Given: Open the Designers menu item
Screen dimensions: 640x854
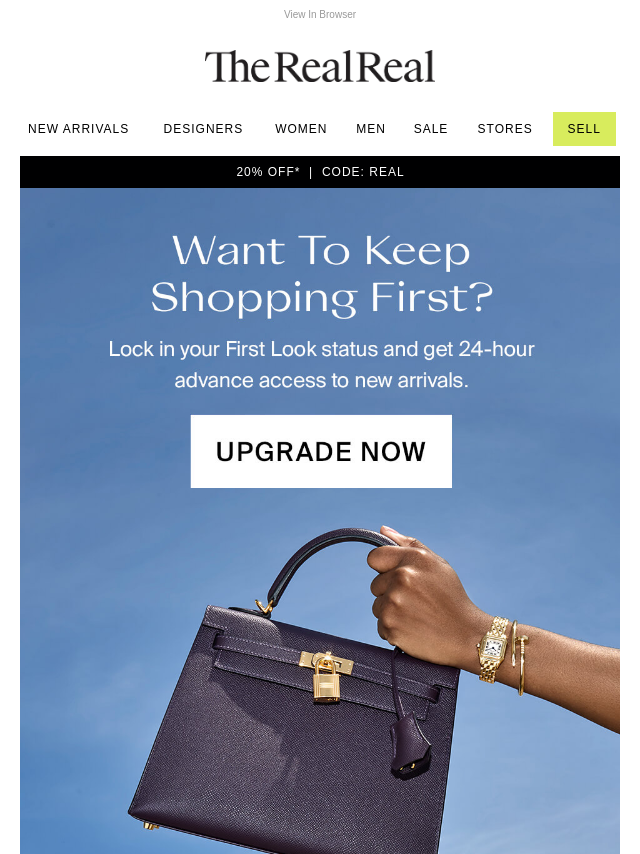Looking at the screenshot, I should (x=203, y=129).
